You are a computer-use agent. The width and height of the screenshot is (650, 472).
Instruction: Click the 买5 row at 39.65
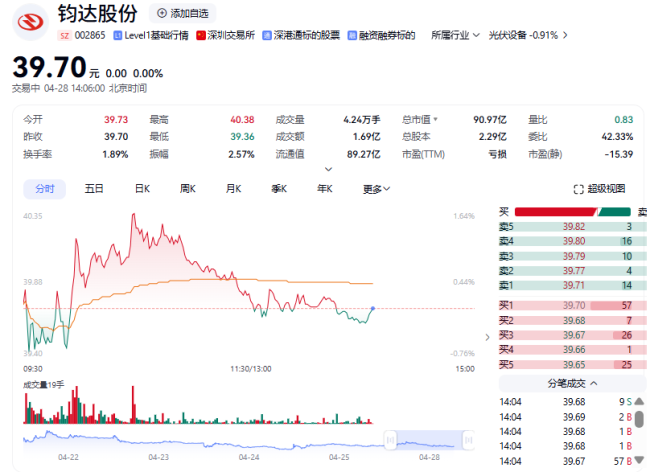coord(572,365)
